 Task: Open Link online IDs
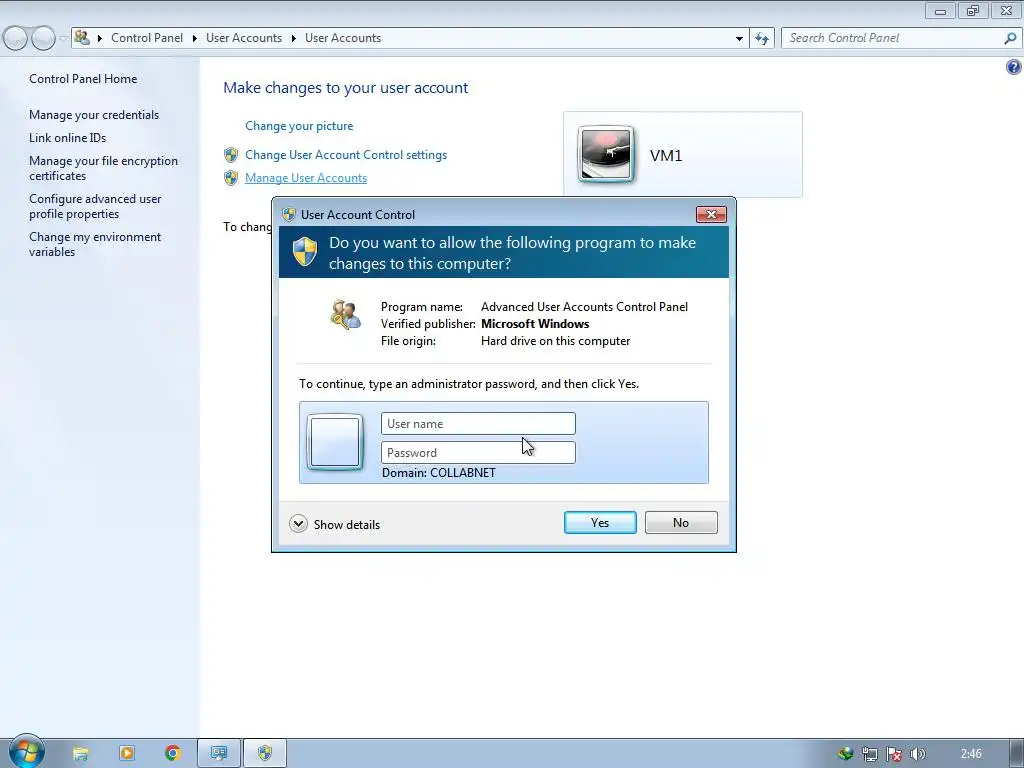(67, 137)
